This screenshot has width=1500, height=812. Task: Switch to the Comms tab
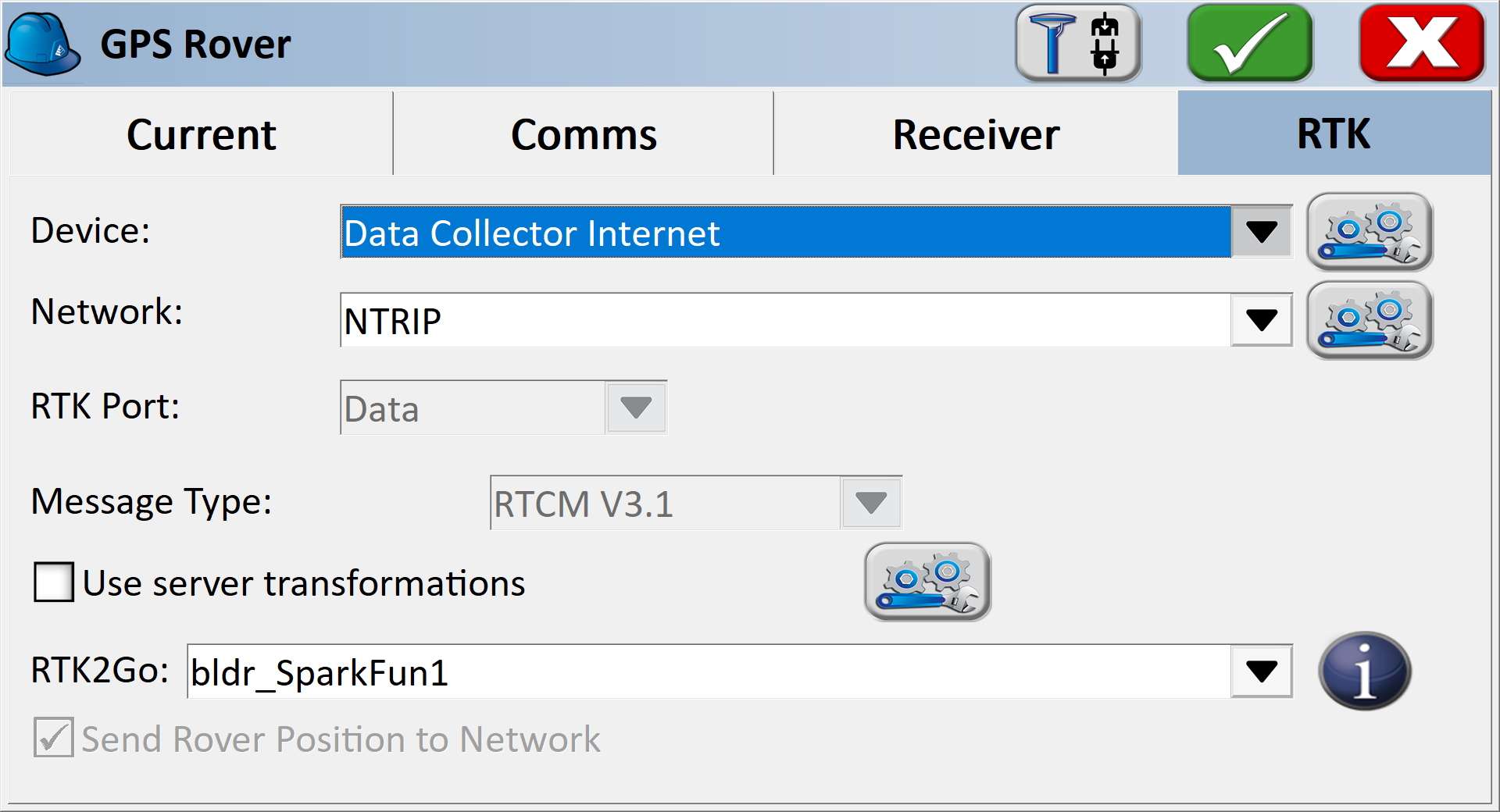(x=583, y=134)
